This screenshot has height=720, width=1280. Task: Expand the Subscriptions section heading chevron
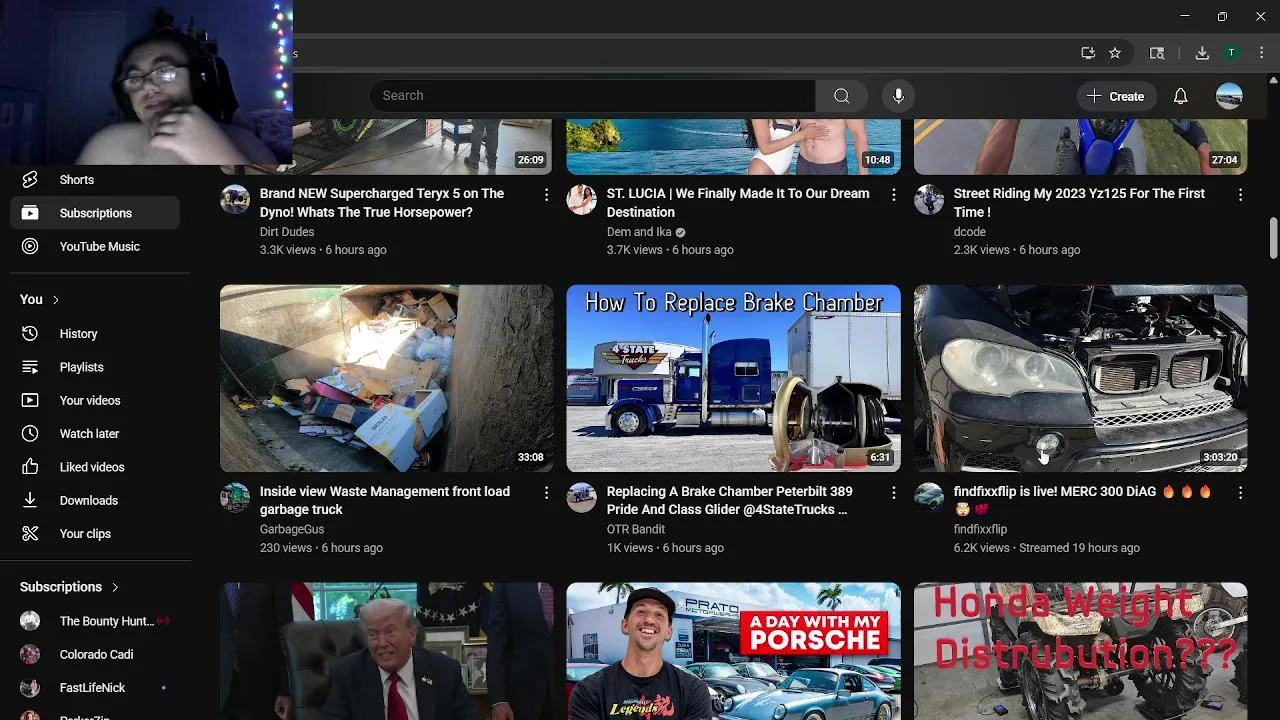click(115, 587)
